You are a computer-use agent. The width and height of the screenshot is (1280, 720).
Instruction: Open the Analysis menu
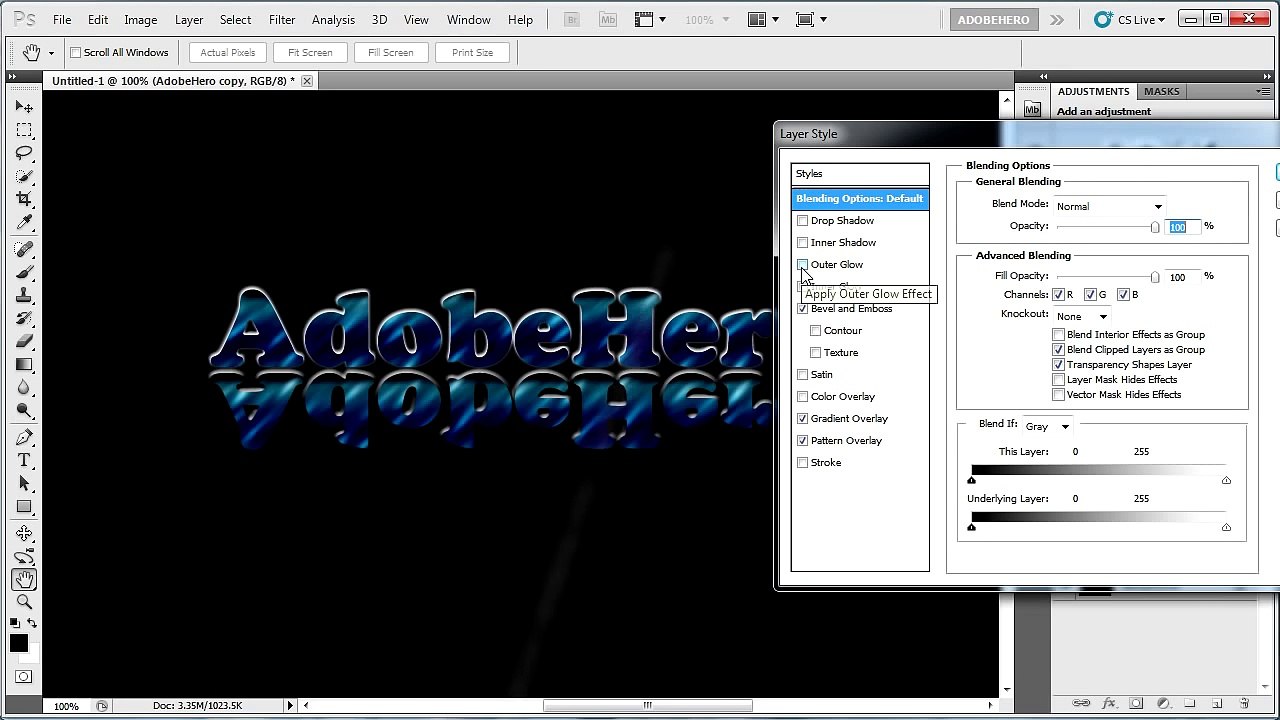pos(333,20)
